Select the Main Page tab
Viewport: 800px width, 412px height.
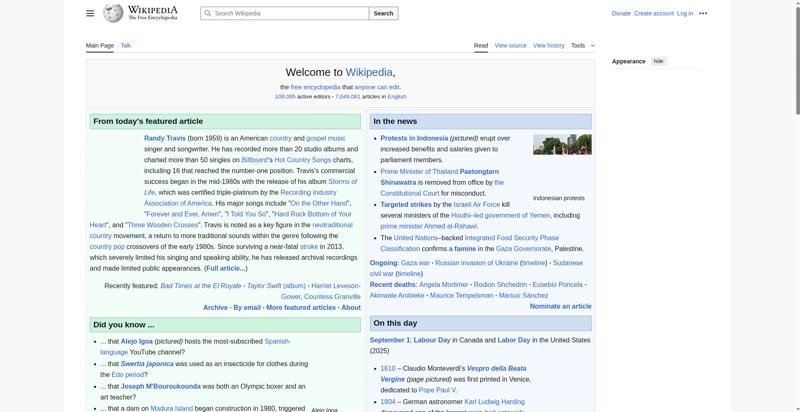point(99,45)
